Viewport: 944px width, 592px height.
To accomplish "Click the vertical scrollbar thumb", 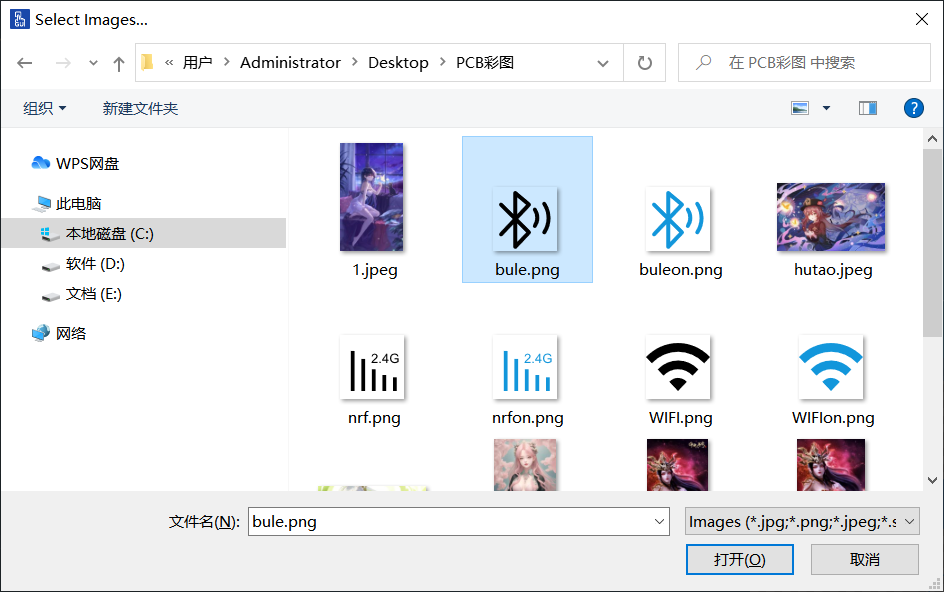I will click(x=933, y=243).
